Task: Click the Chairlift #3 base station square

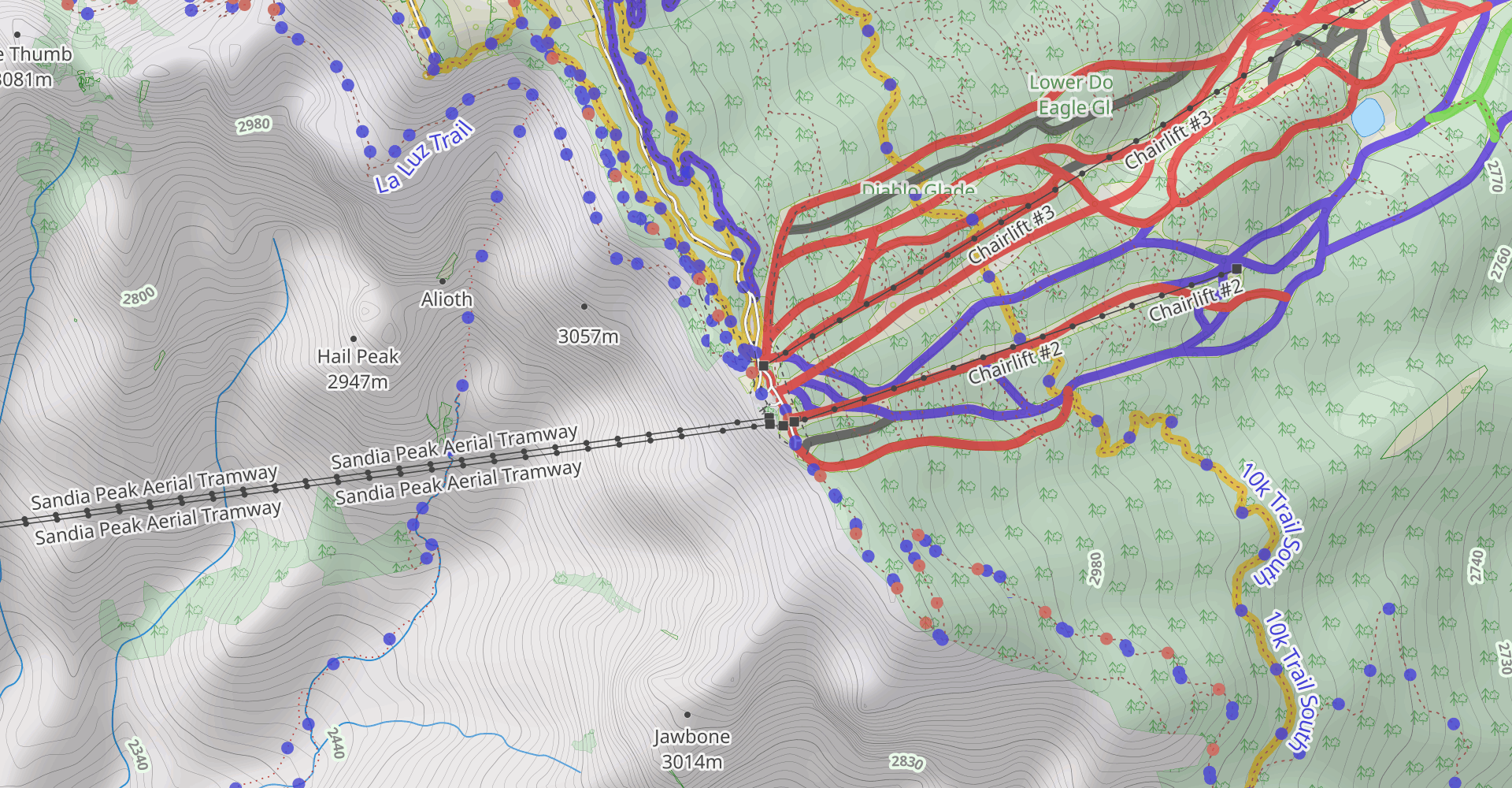Action: tap(763, 366)
